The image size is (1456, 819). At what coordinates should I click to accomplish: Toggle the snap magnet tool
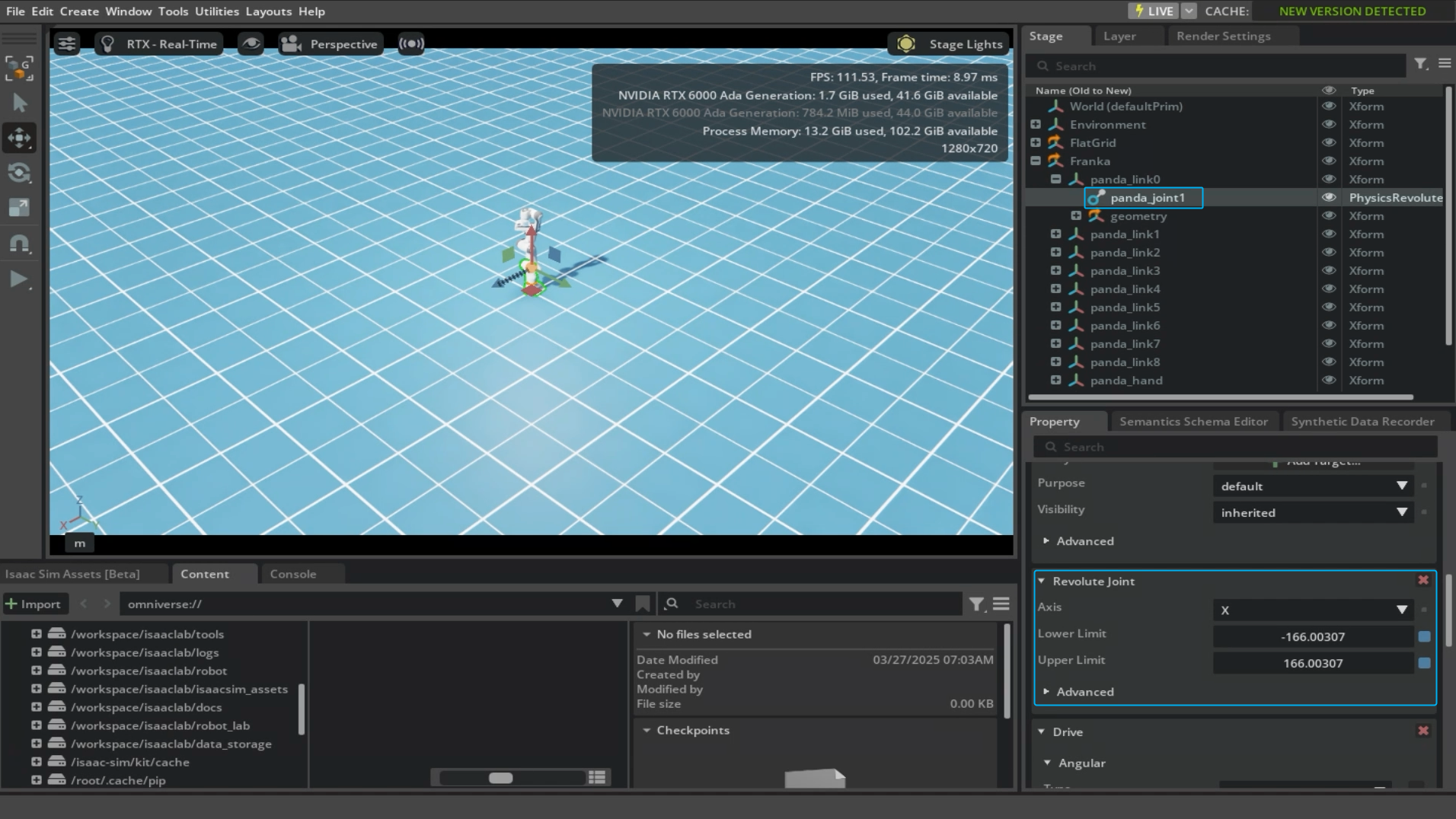point(20,244)
